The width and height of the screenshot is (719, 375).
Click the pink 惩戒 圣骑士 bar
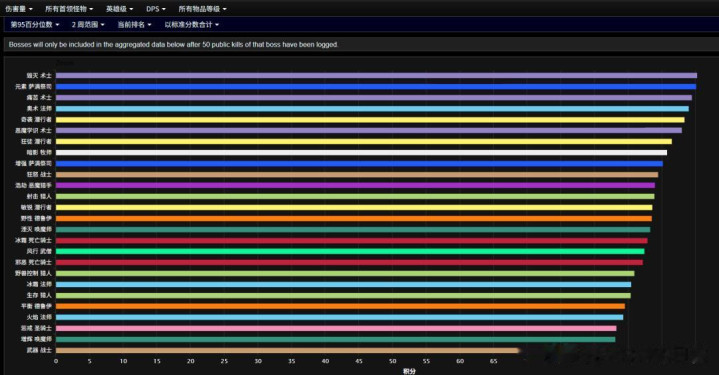[336, 328]
